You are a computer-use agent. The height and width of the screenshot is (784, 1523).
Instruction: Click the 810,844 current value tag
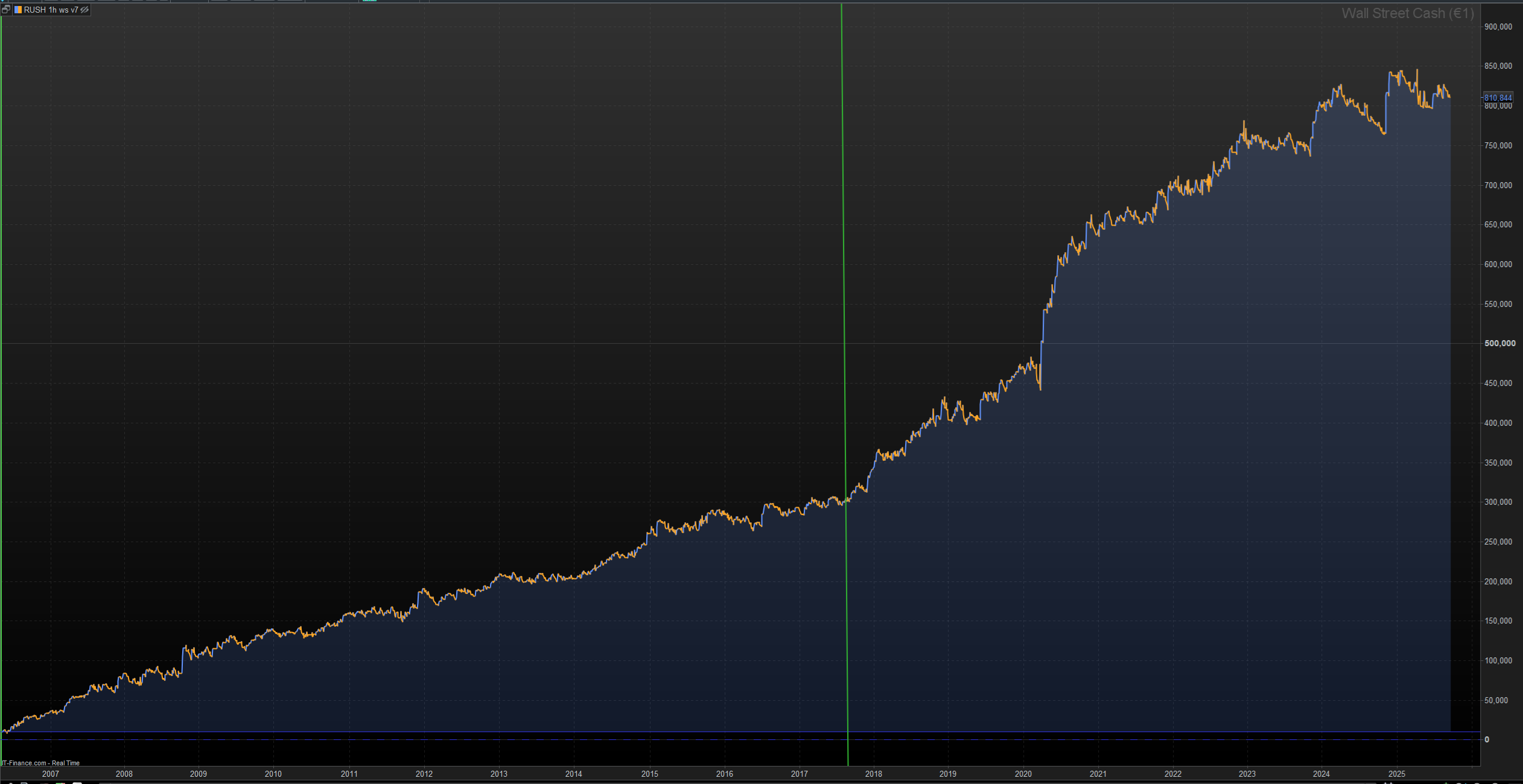point(1498,98)
